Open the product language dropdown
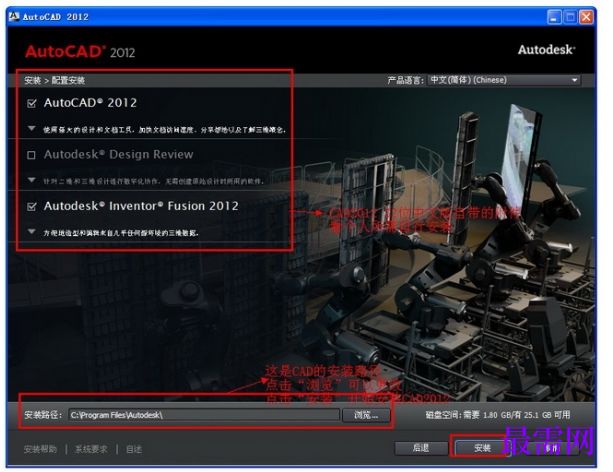This screenshot has height=472, width=613. pos(504,80)
